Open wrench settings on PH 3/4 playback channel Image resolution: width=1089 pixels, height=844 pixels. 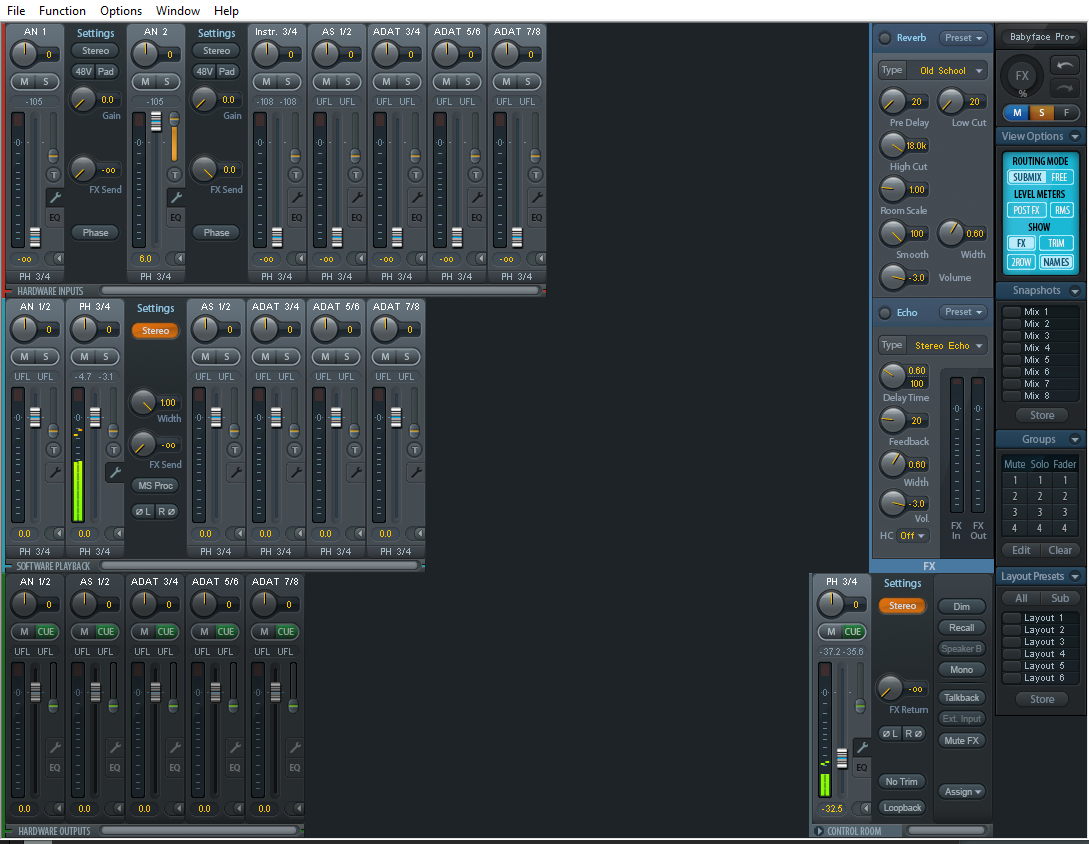115,472
